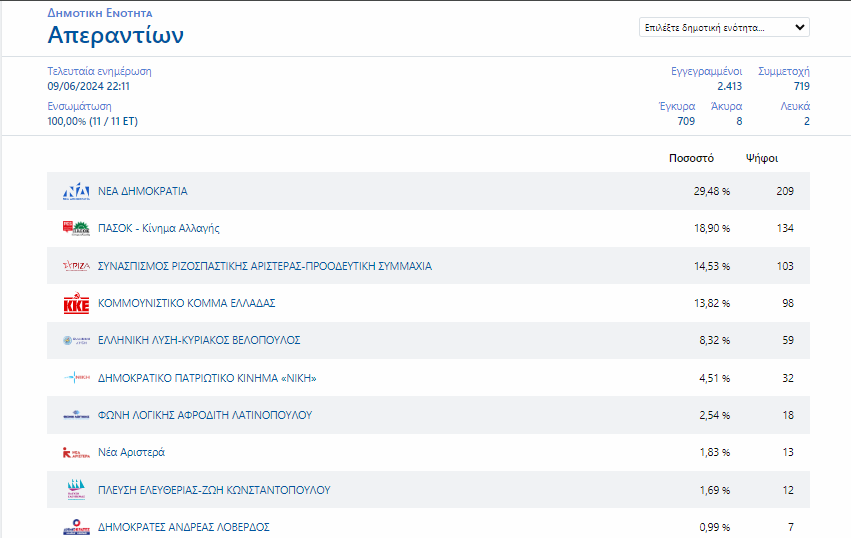Image resolution: width=851 pixels, height=538 pixels.
Task: Click the 13 votes cell
Action: pyautogui.click(x=788, y=452)
